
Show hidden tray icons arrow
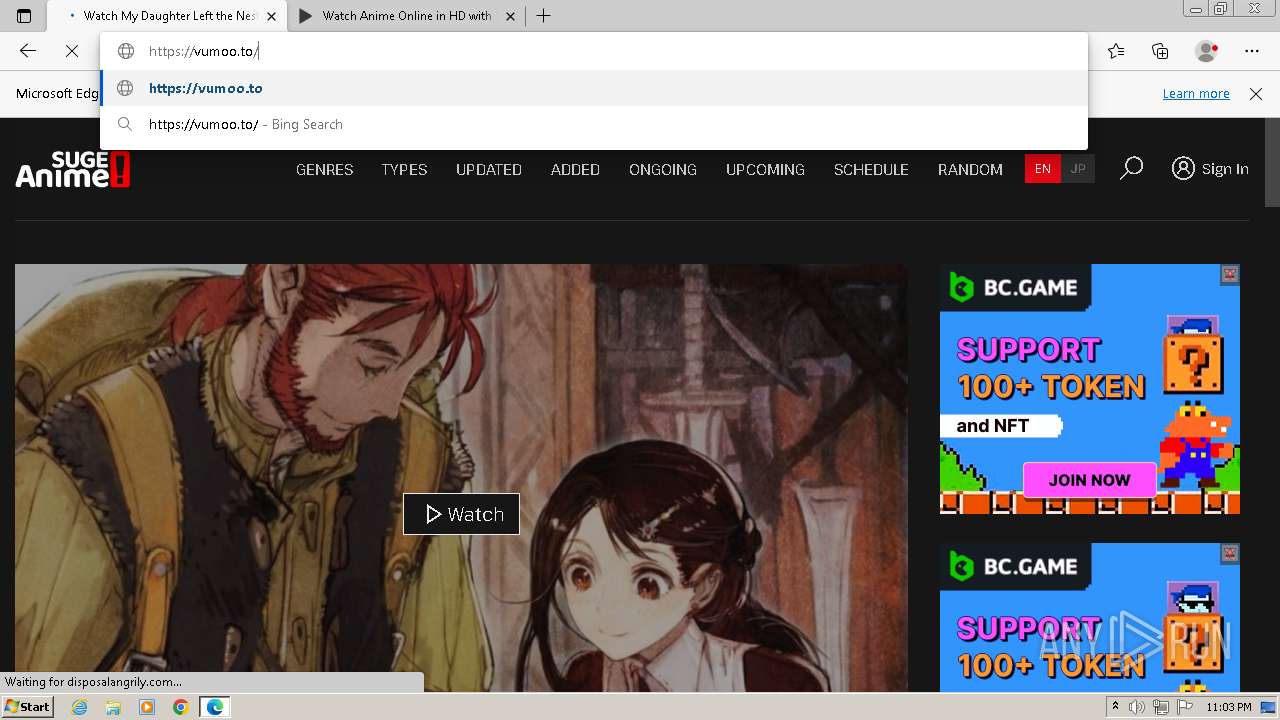coord(1116,707)
